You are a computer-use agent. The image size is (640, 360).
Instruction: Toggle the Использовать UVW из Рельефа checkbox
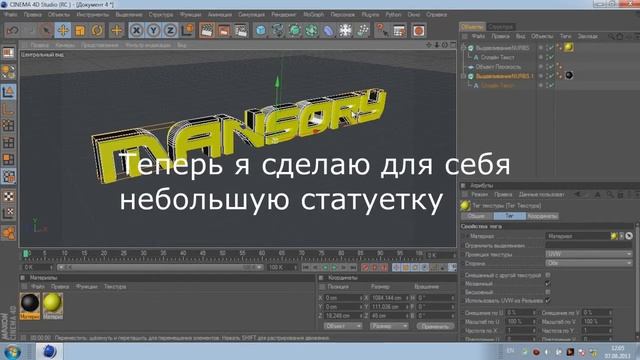(548, 300)
